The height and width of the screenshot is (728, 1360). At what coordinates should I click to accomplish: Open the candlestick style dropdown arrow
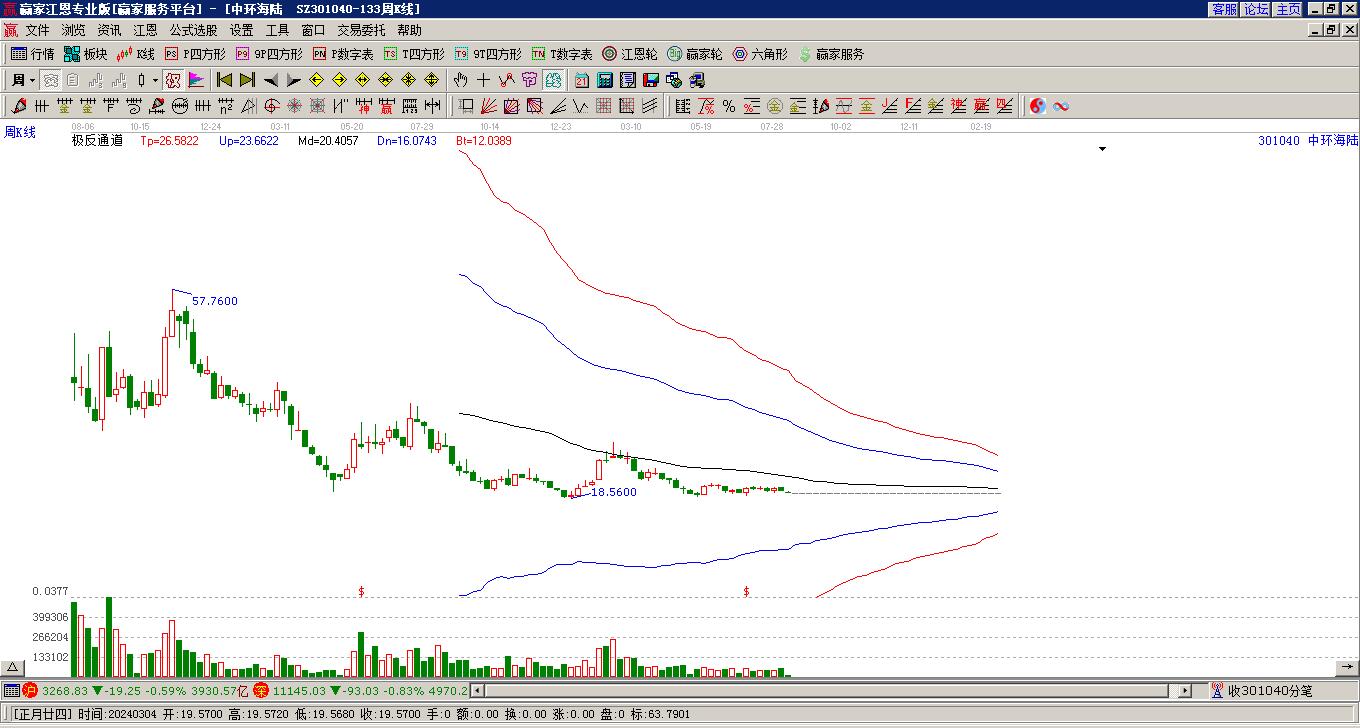pos(155,80)
